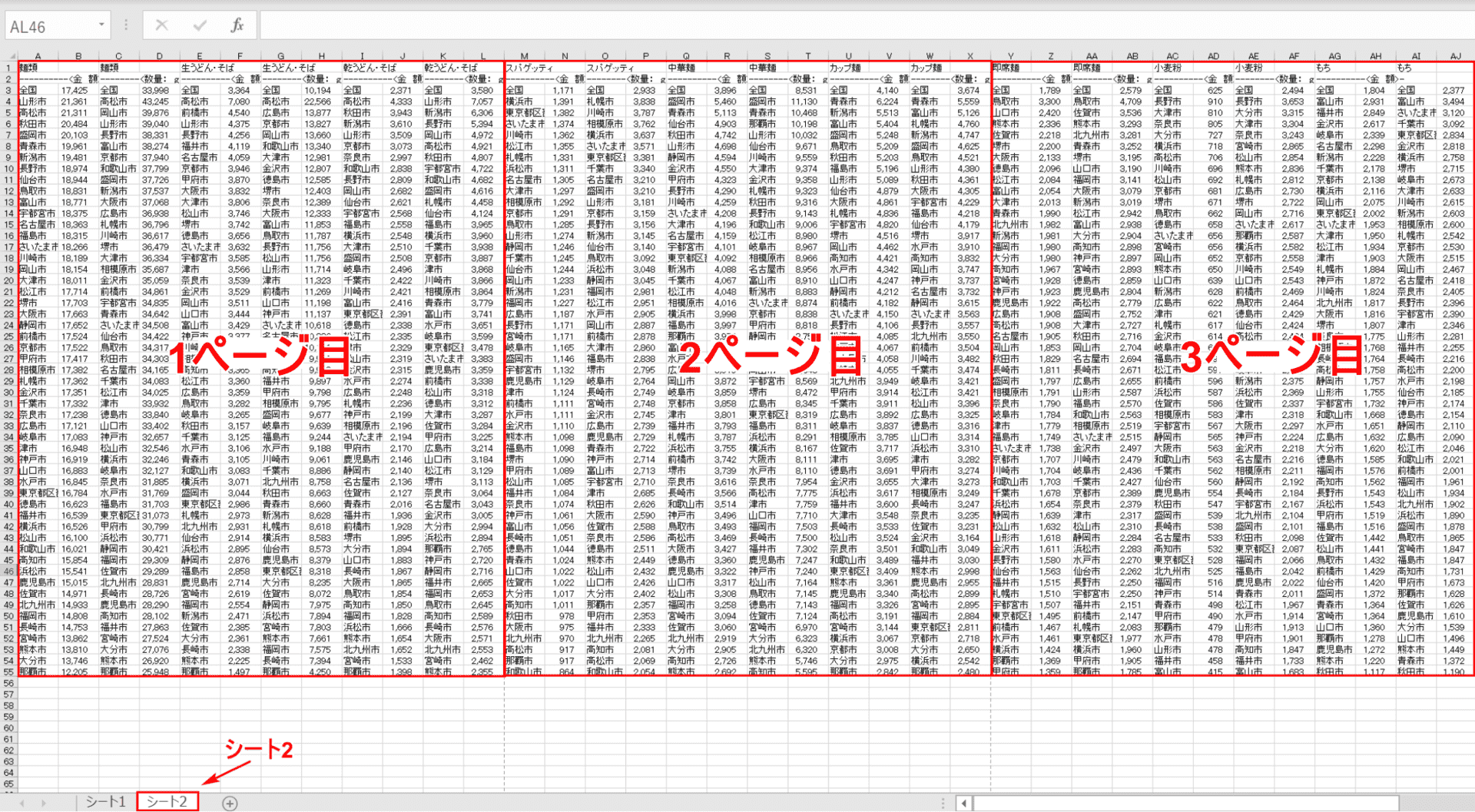Click cell F3 with value 3,364

[x=240, y=90]
